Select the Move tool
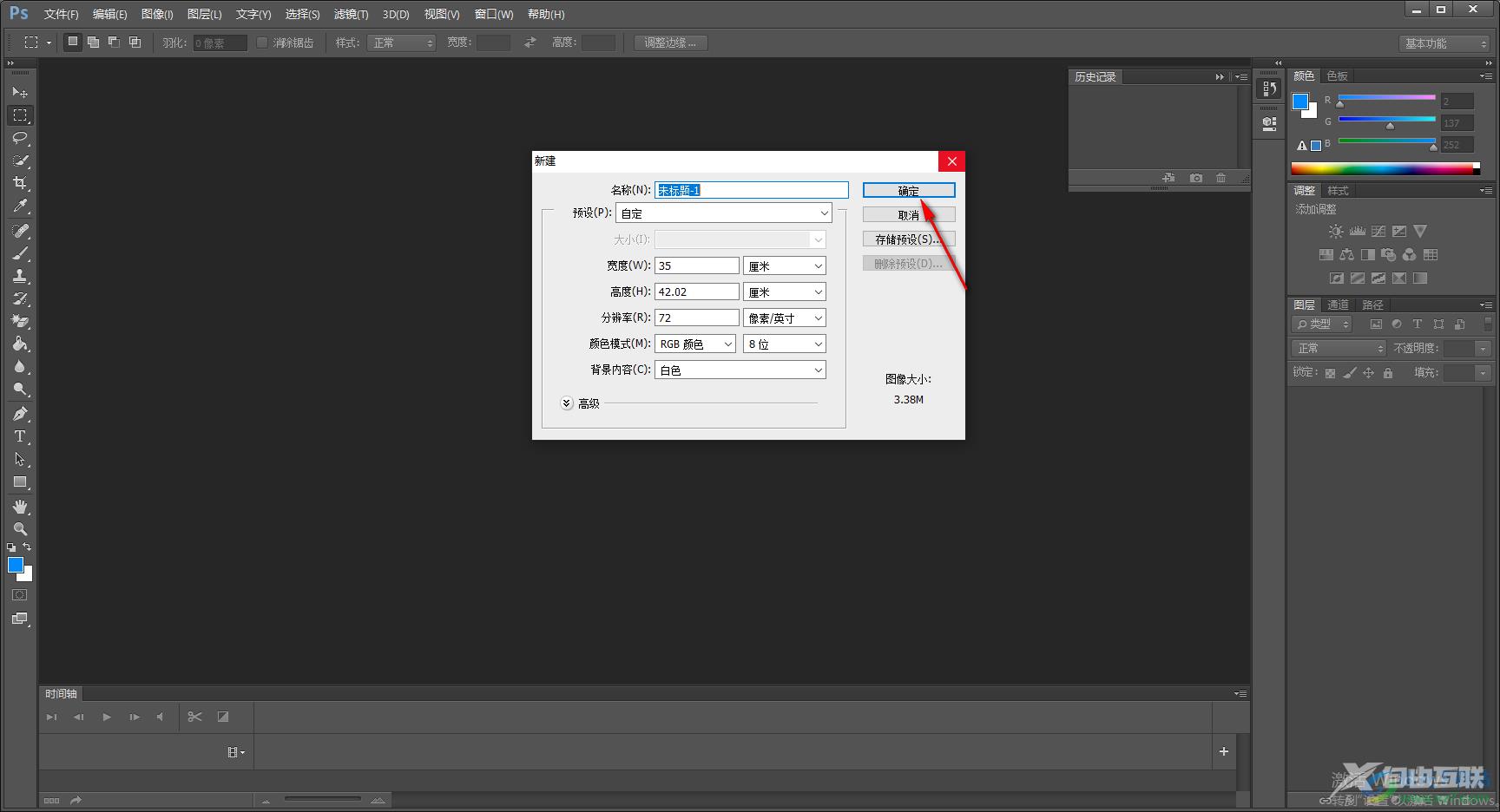The image size is (1500, 812). click(20, 92)
